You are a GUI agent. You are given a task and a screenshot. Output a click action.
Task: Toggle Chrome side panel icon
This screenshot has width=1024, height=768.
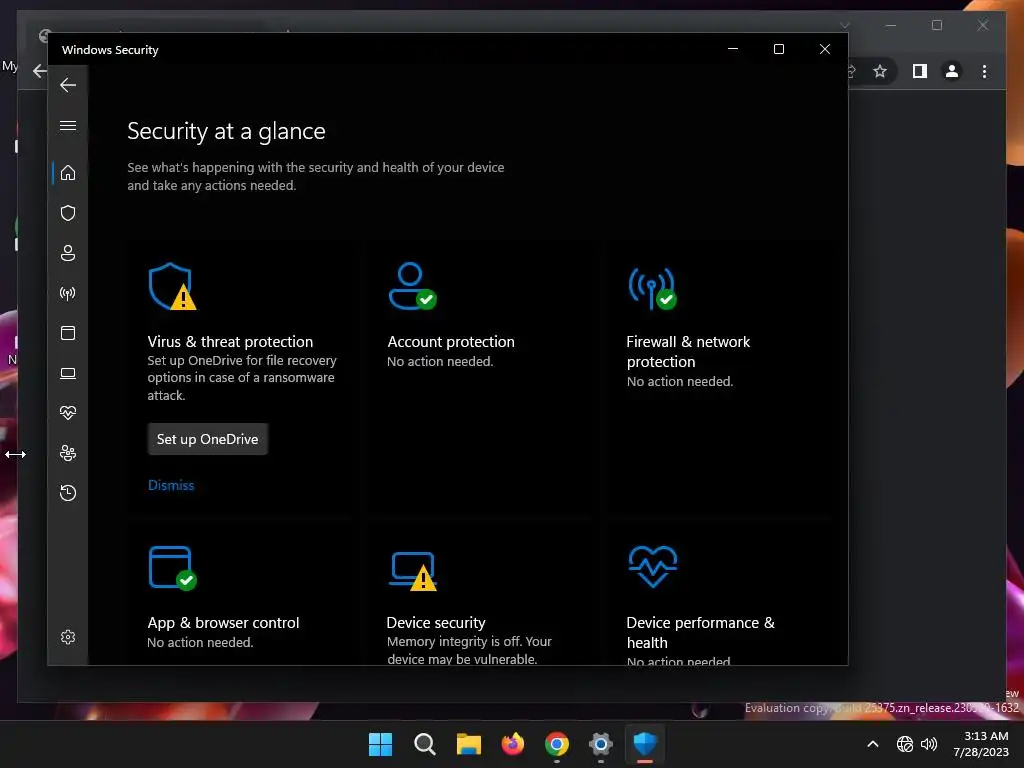click(x=920, y=71)
